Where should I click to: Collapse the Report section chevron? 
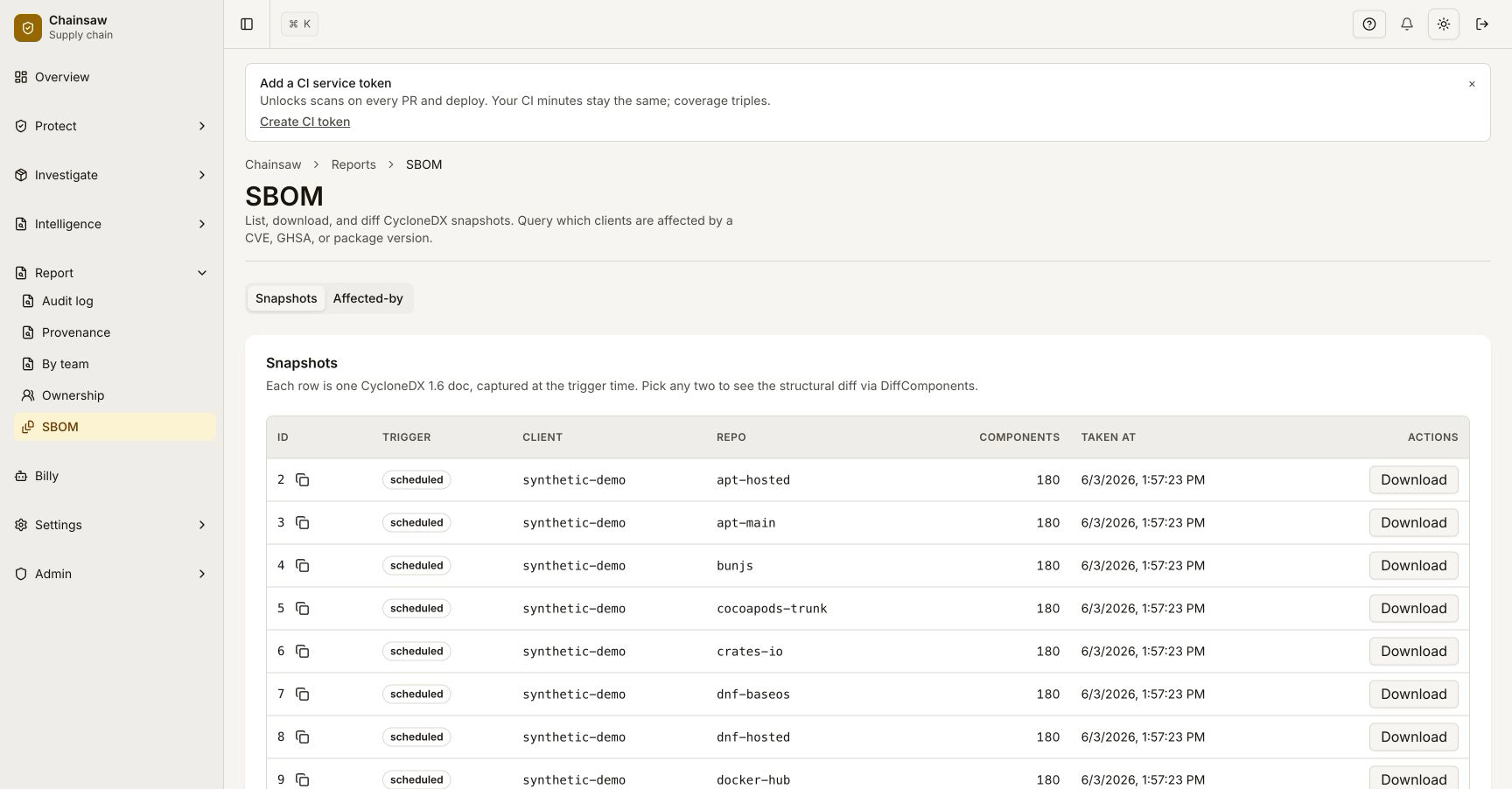point(202,273)
